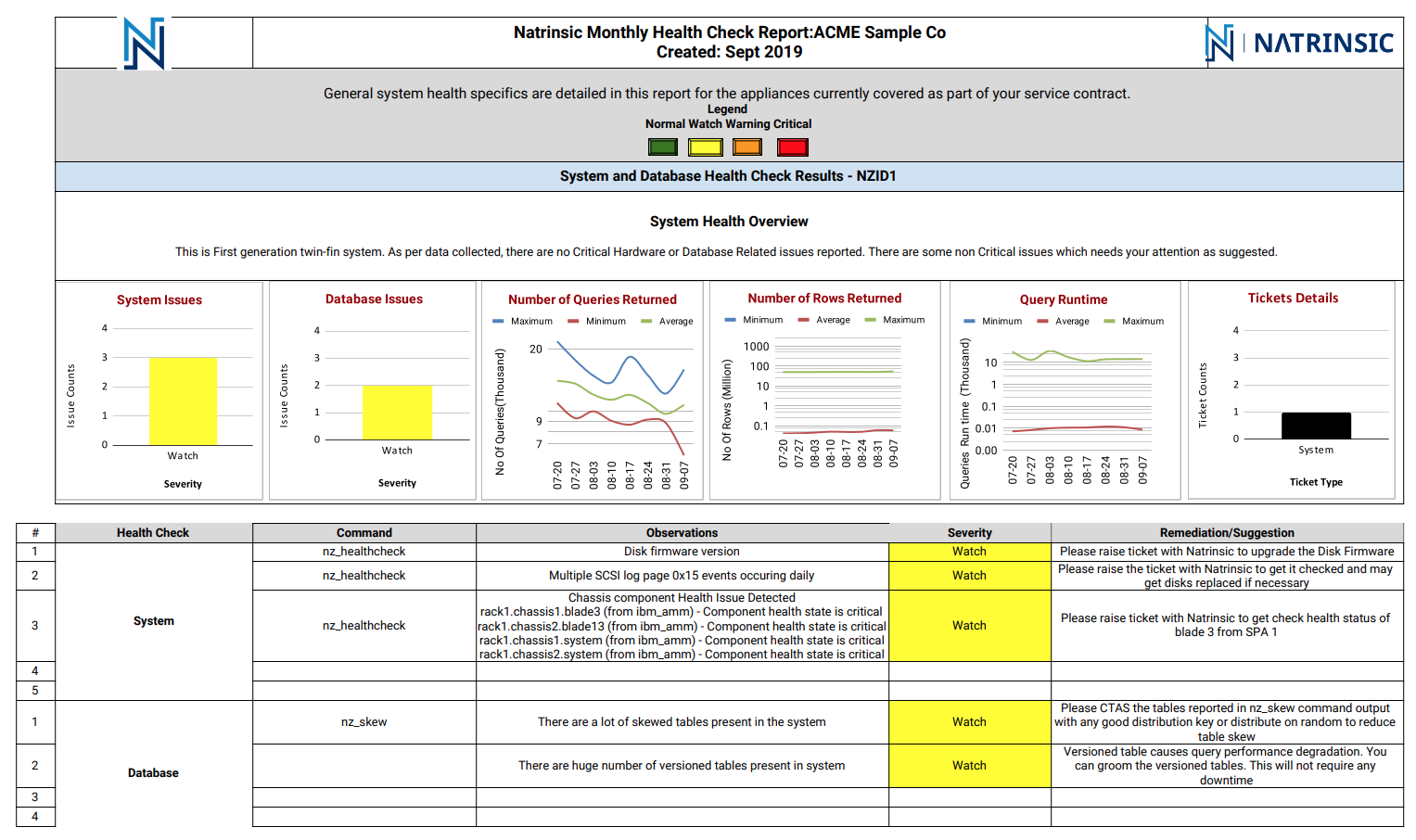Click the yellow Watch bar in System Issues chart
This screenshot has height=840, width=1416.
183,401
